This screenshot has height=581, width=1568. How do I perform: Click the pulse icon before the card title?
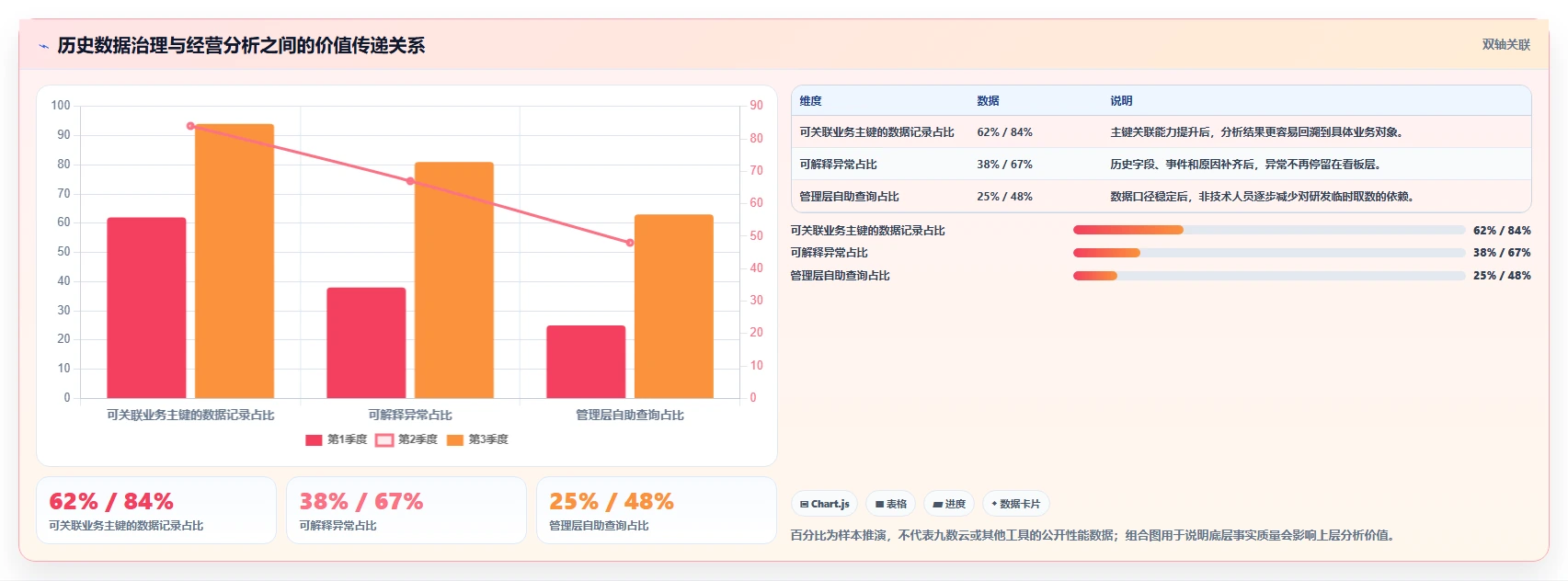click(43, 46)
